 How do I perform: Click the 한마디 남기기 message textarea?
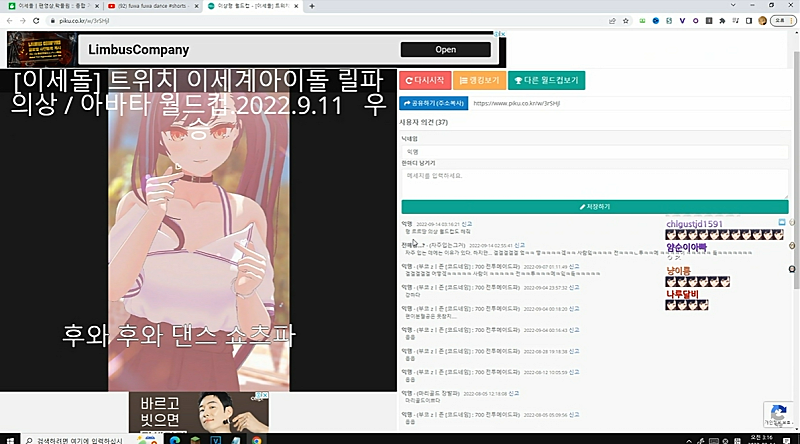(595, 184)
